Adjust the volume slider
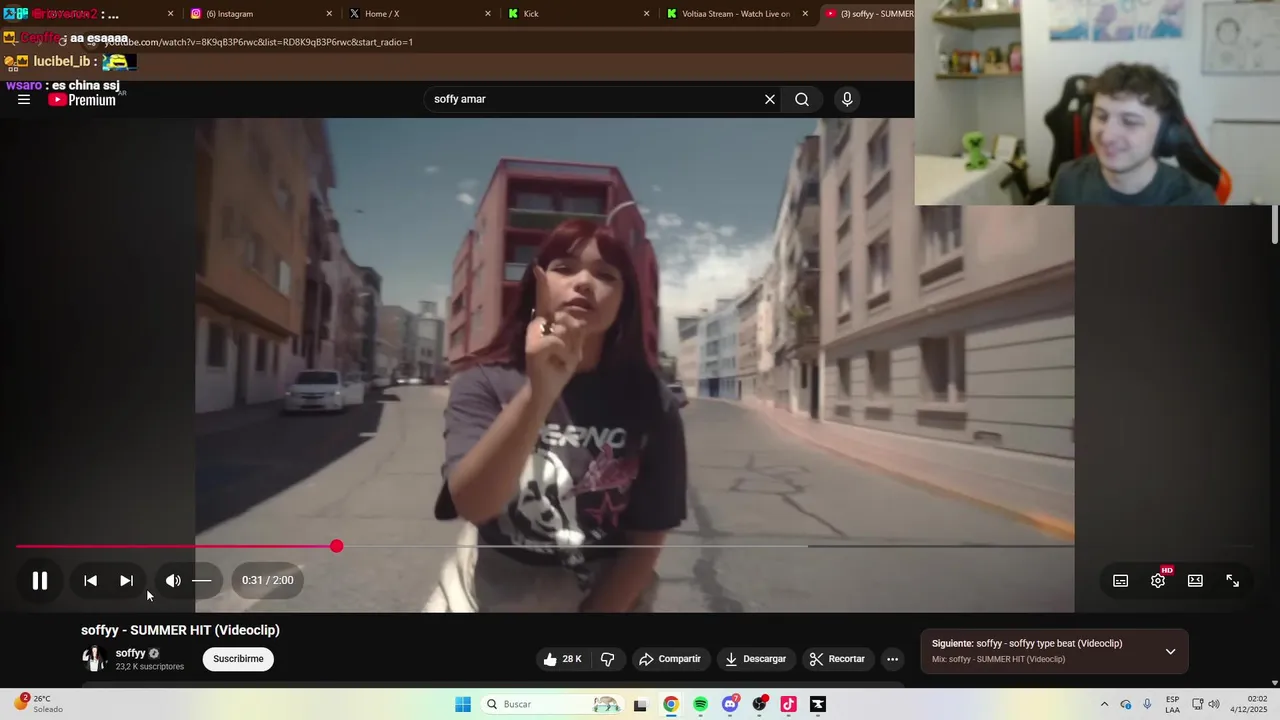 click(x=202, y=580)
